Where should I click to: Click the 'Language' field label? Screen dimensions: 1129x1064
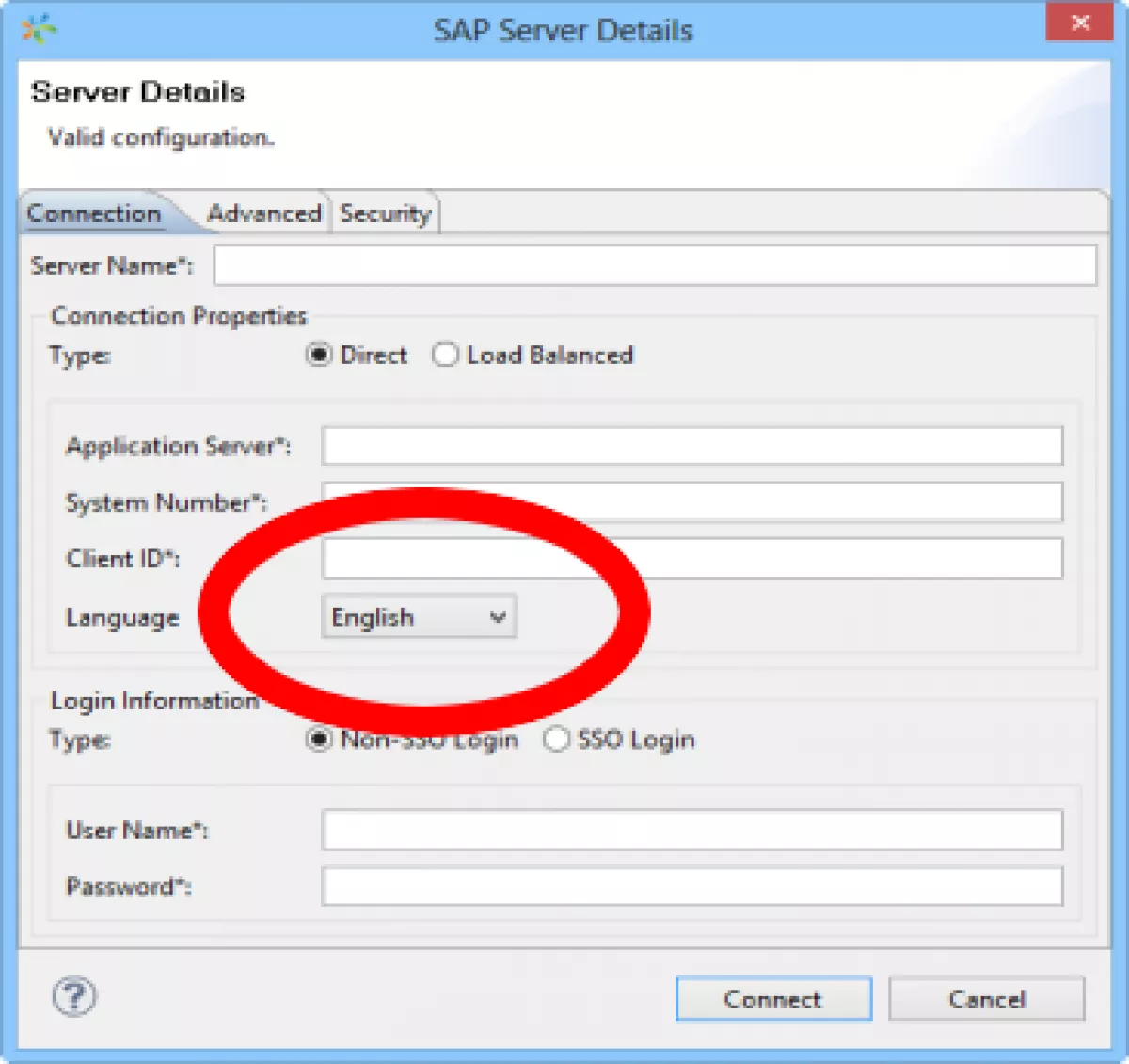coord(122,617)
